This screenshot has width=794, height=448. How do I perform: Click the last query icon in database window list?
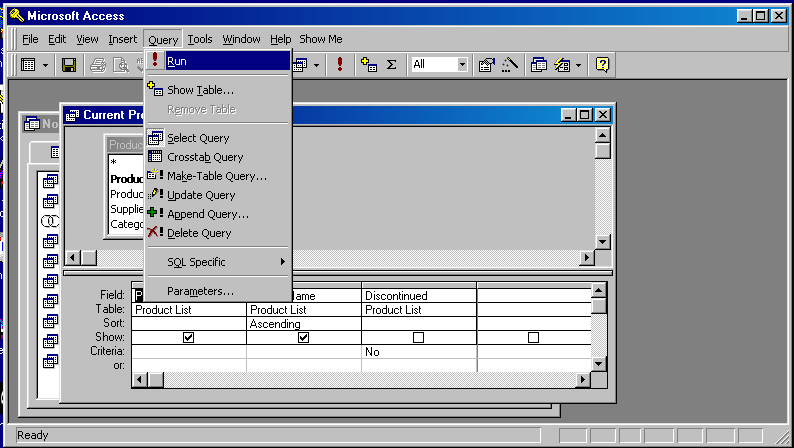50,361
